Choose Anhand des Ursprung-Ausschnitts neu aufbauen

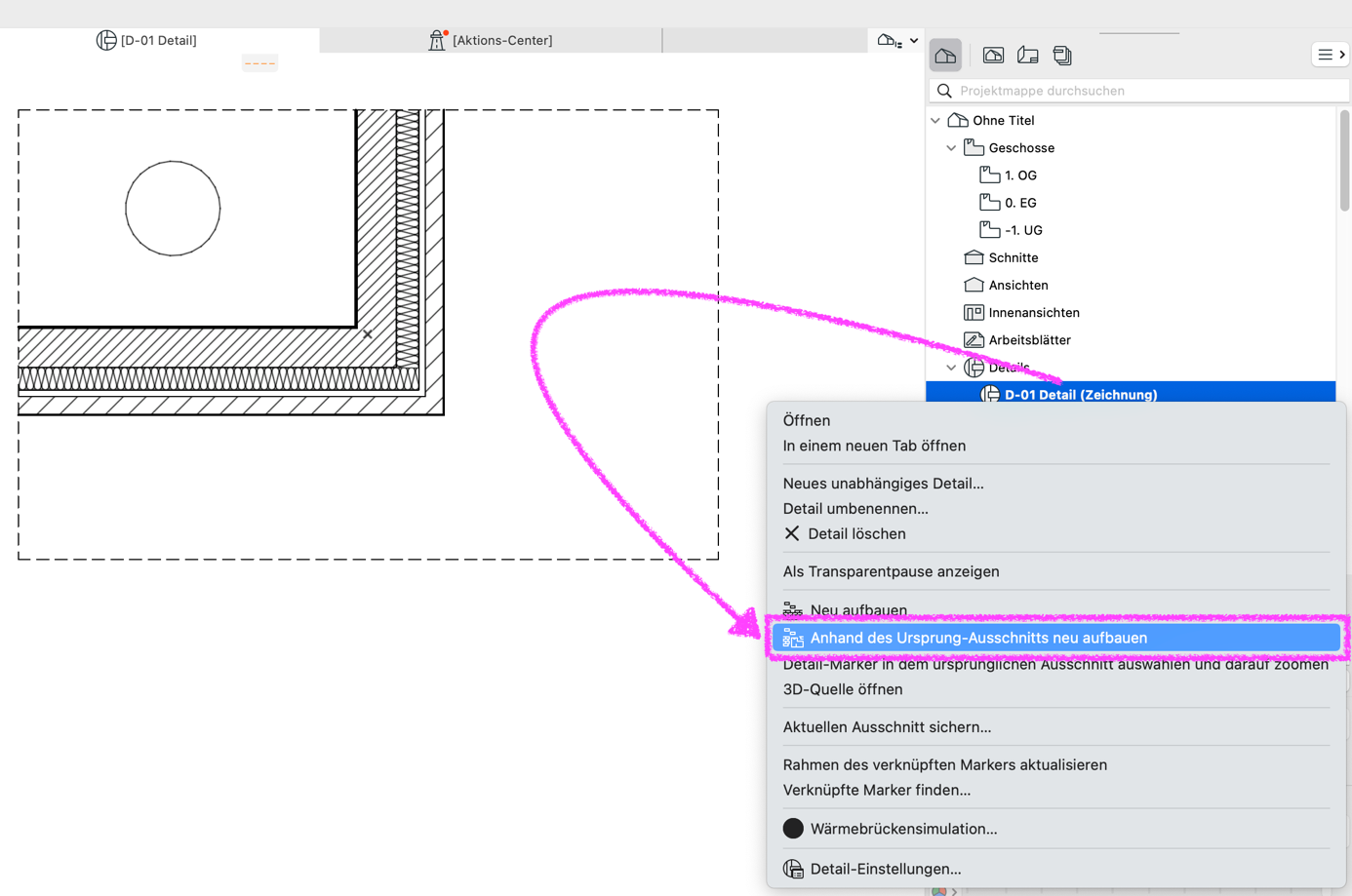click(1056, 638)
